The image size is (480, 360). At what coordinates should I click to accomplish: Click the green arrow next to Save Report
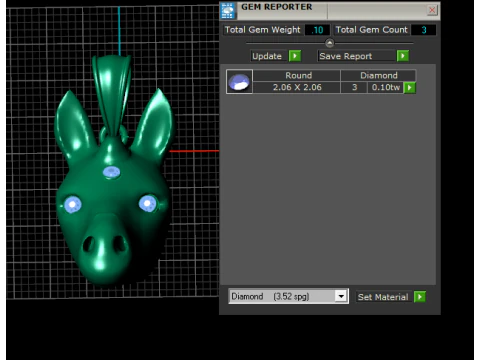[x=403, y=56]
